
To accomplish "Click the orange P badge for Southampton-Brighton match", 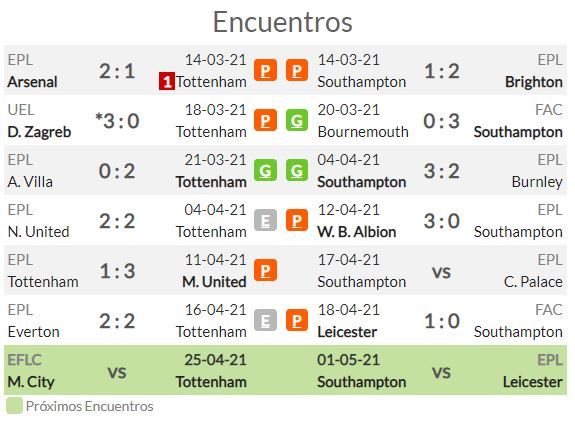I will [297, 70].
